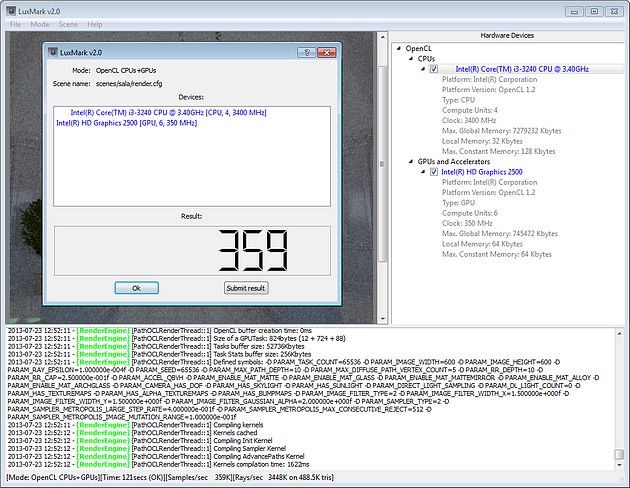Close the LuxMark result dialog
This screenshot has height=488, width=630.
coord(326,52)
